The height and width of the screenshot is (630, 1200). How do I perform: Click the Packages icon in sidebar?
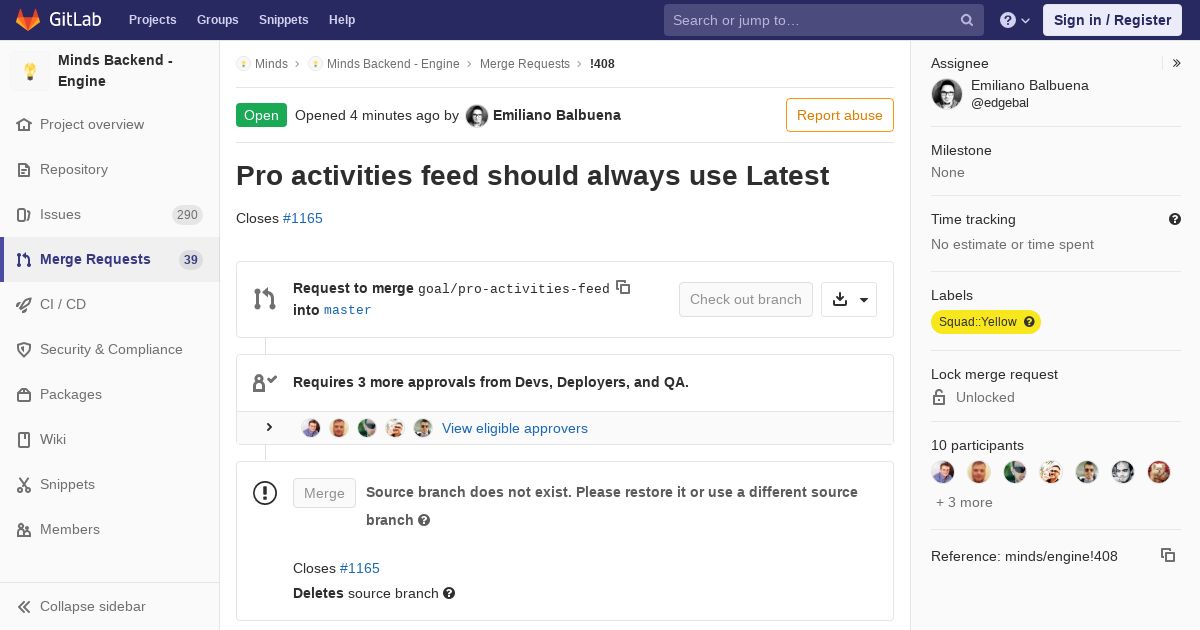[24, 395]
